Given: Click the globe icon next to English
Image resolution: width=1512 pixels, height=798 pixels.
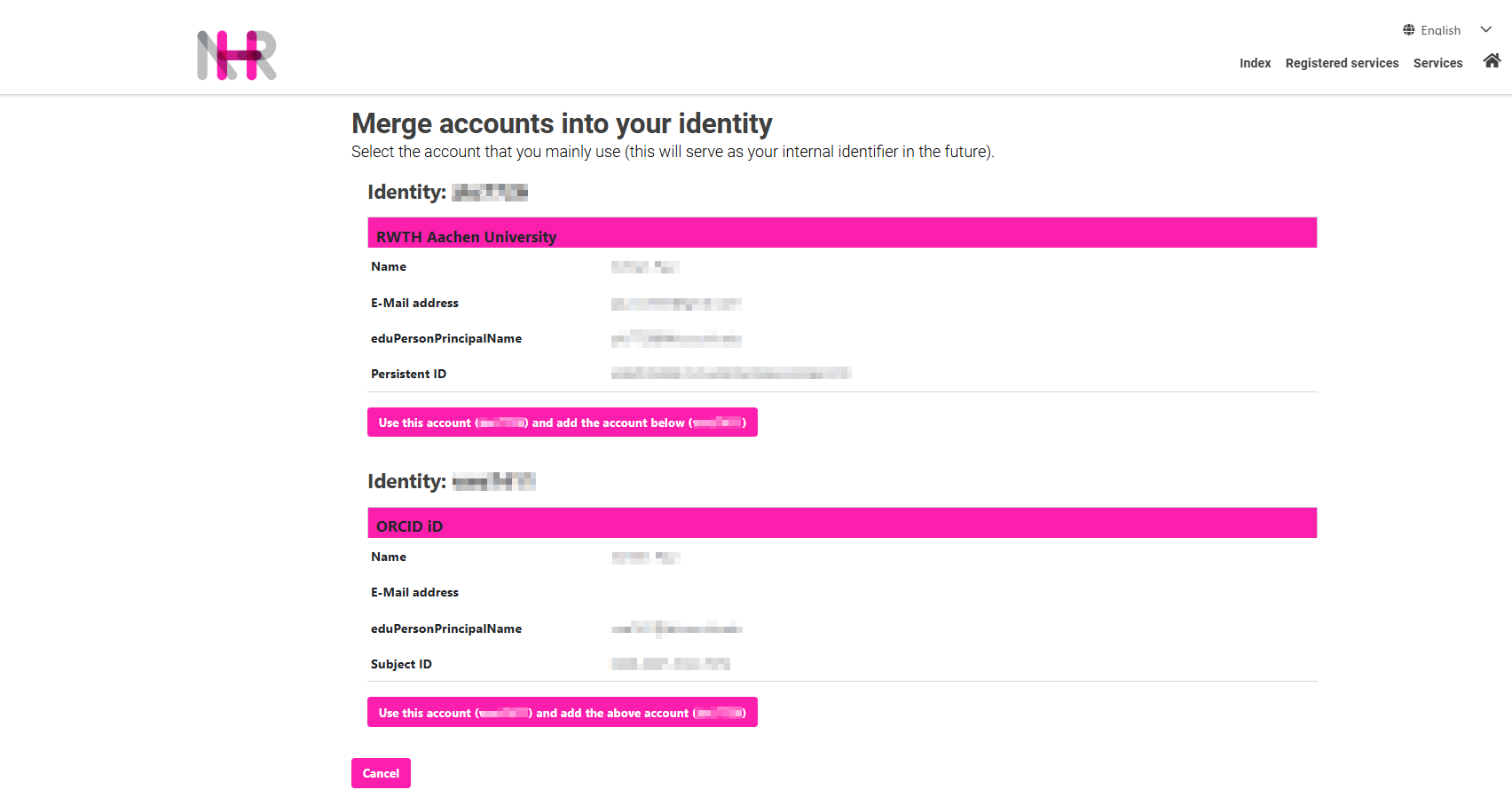Looking at the screenshot, I should point(1408,29).
